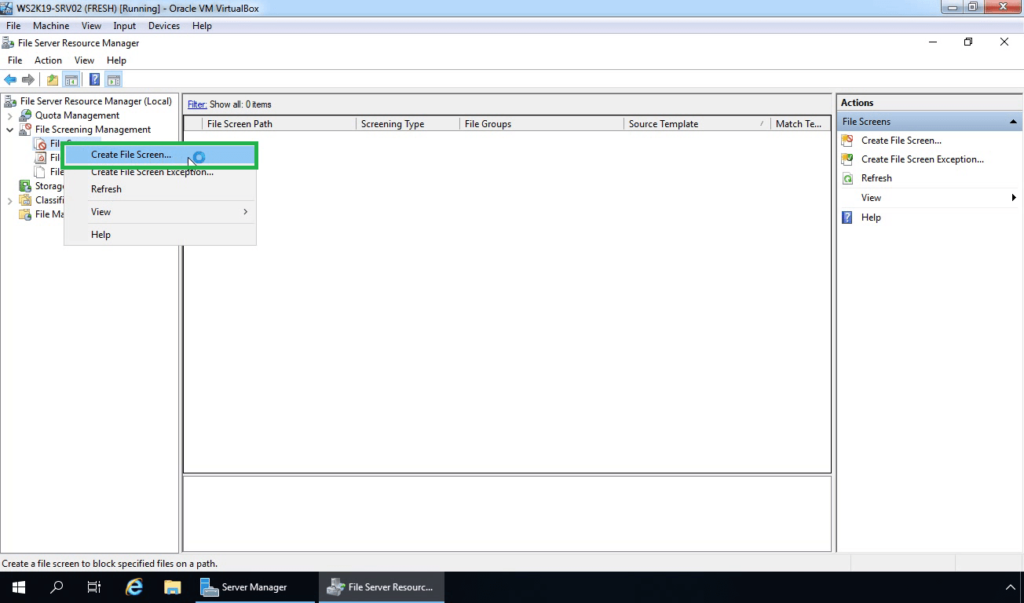This screenshot has width=1024, height=603.
Task: Sort by Source Template column header
Action: click(x=697, y=124)
